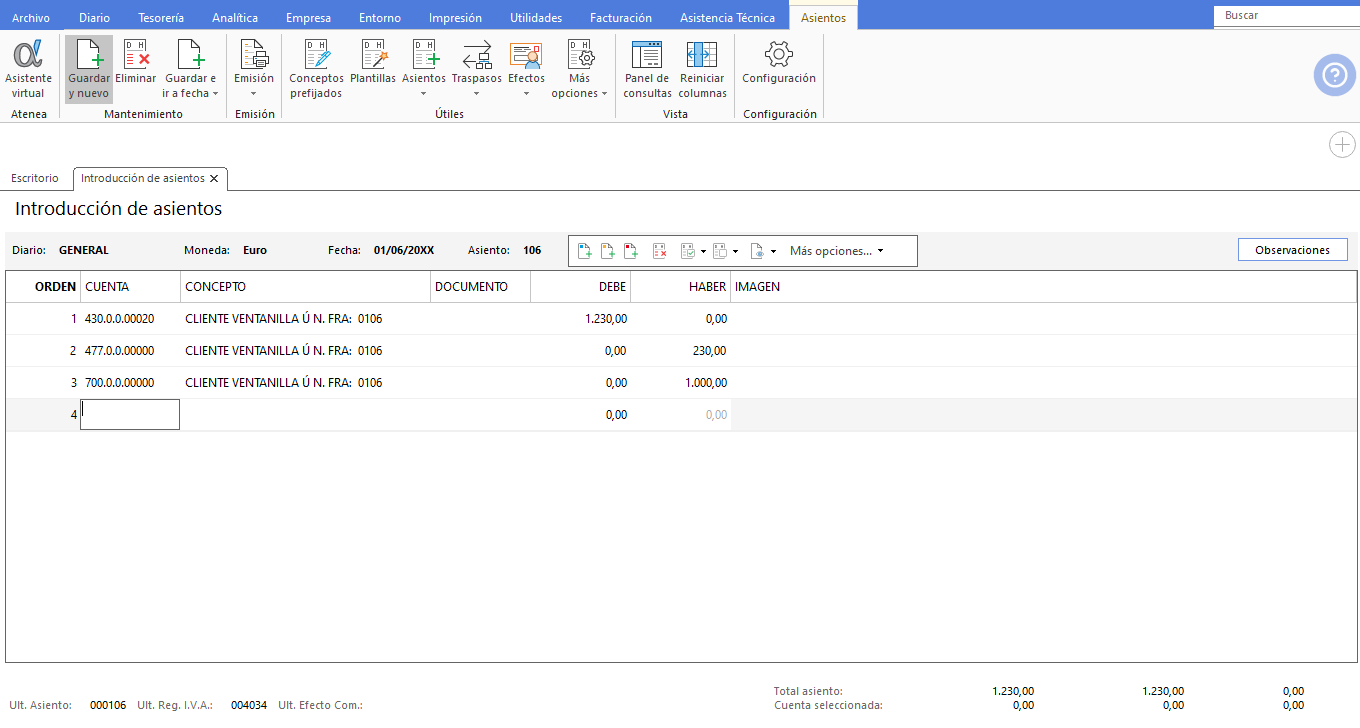The width and height of the screenshot is (1360, 728).
Task: Click account 700.0.0.00000 cell
Action: point(130,383)
